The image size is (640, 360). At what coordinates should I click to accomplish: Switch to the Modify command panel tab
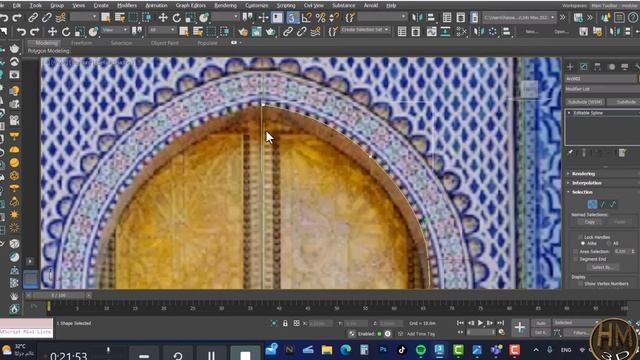(x=584, y=67)
